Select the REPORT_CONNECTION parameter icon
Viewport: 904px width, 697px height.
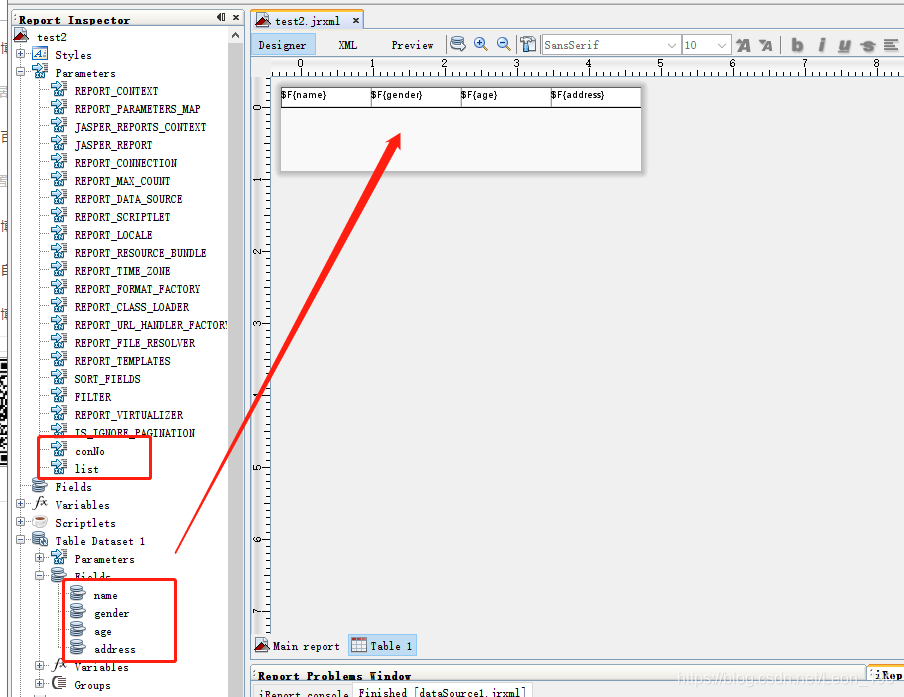tap(59, 161)
